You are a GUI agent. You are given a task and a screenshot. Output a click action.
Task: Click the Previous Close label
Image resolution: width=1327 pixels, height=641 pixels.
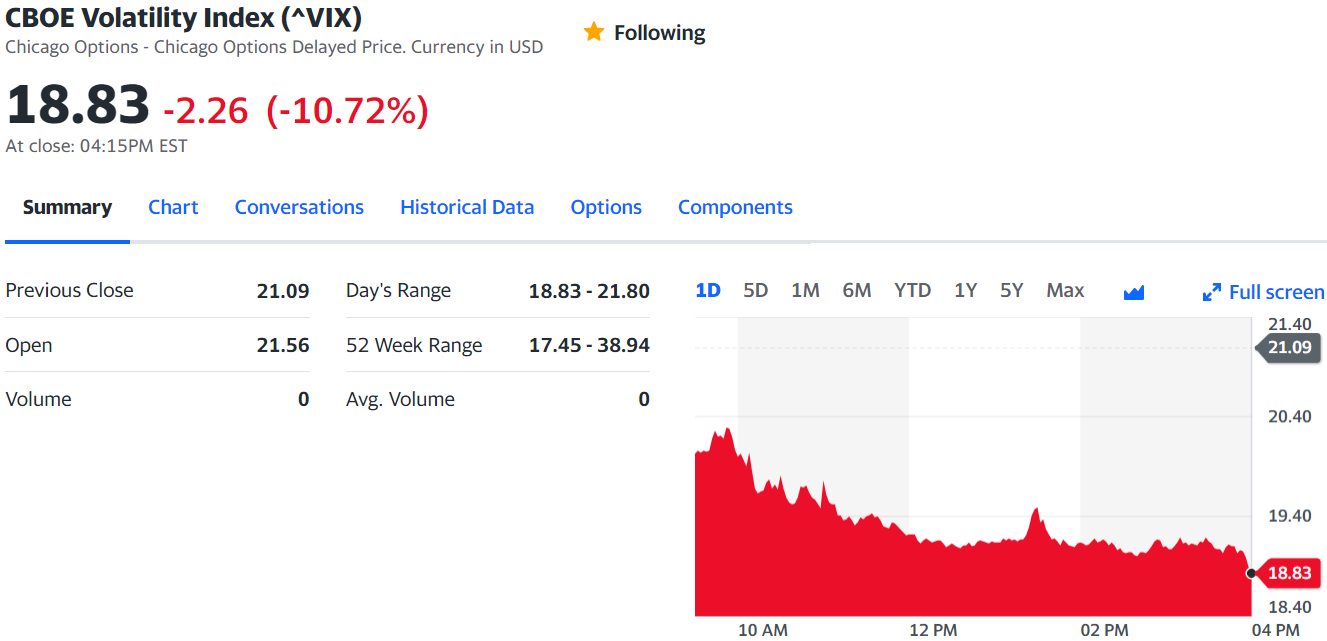69,290
